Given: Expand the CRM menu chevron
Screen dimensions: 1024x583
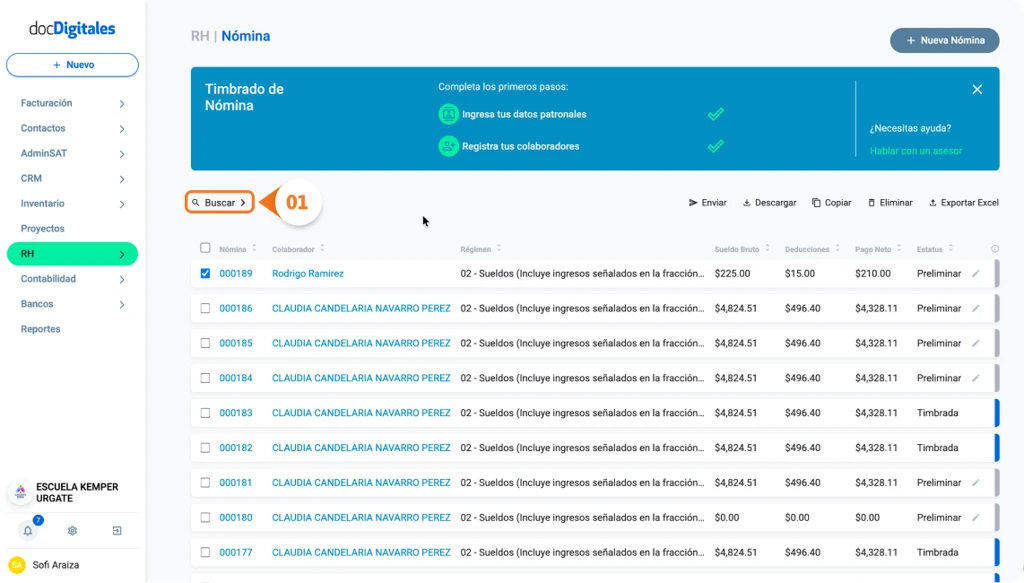Looking at the screenshot, I should tap(122, 179).
